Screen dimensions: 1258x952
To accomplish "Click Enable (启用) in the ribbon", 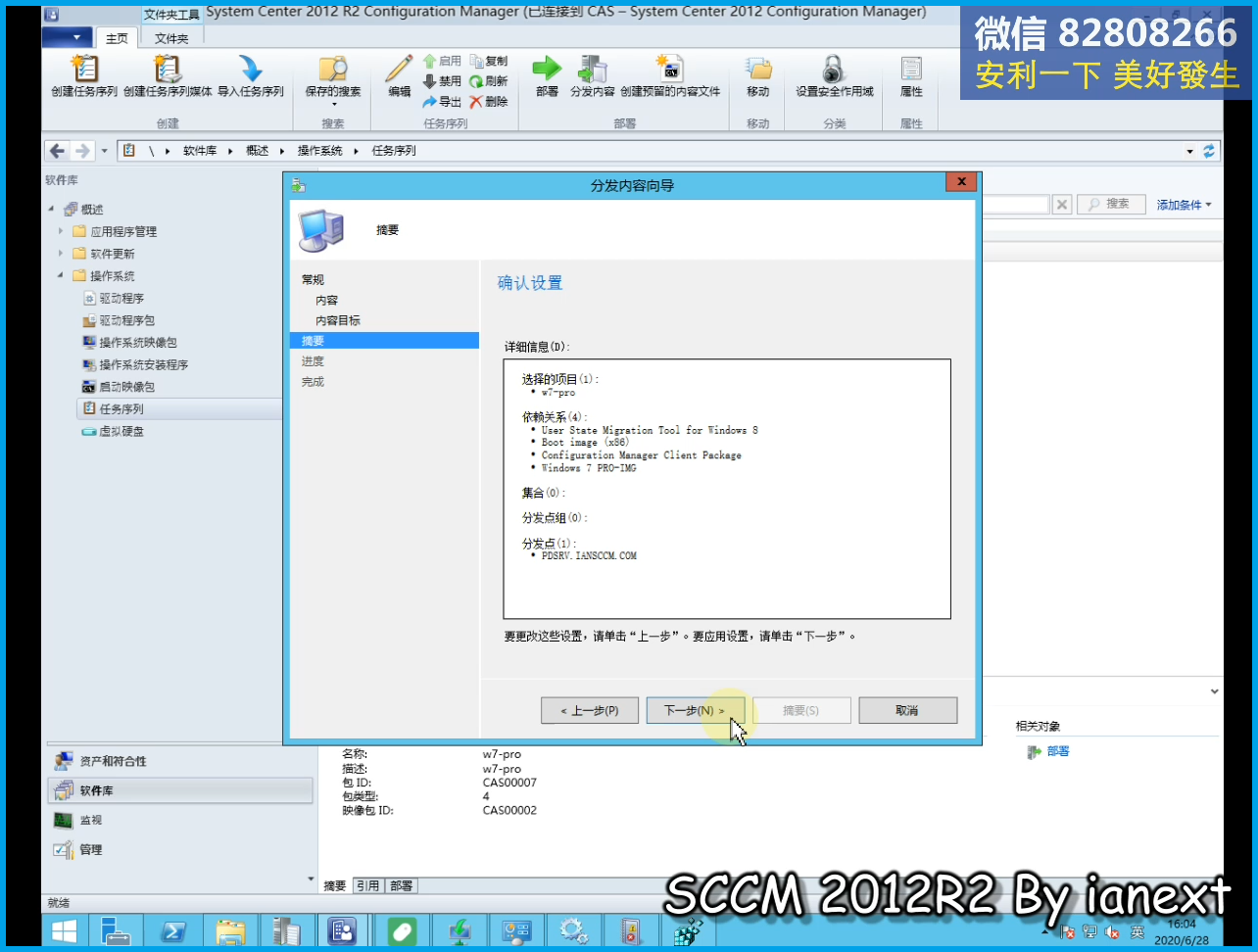I will [442, 61].
